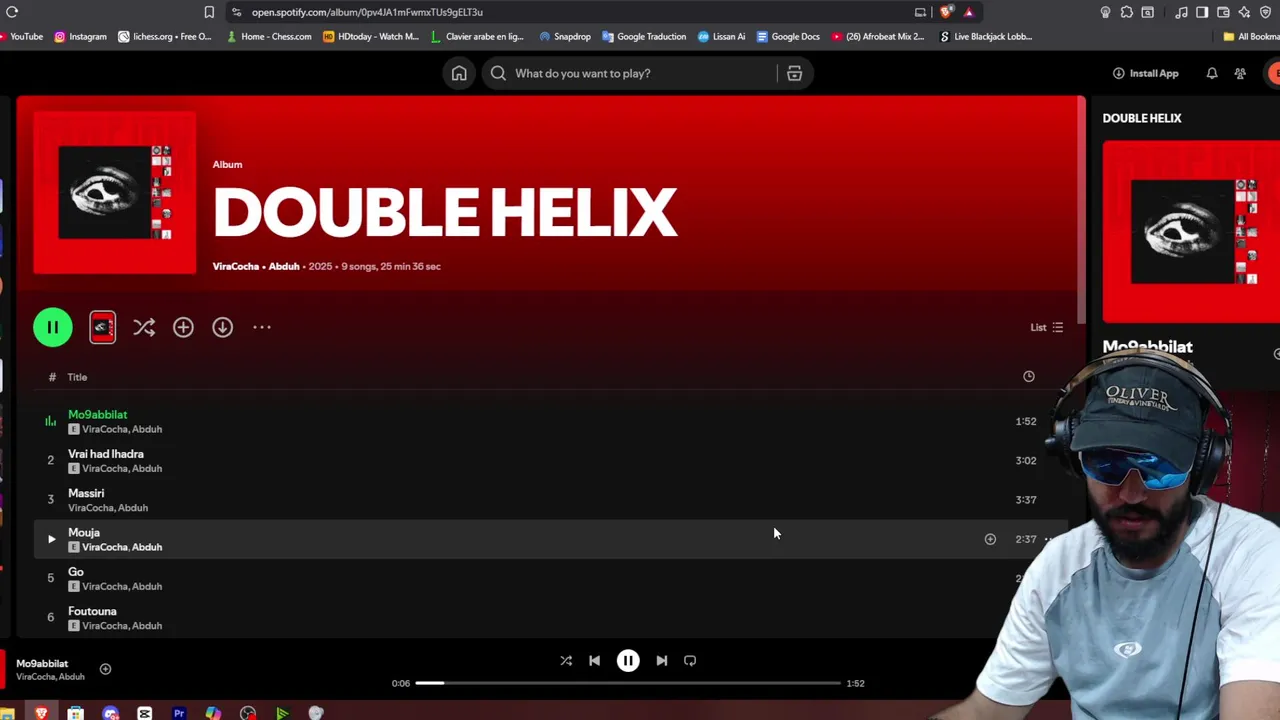Toggle shuffle in the player bar

pos(566,660)
